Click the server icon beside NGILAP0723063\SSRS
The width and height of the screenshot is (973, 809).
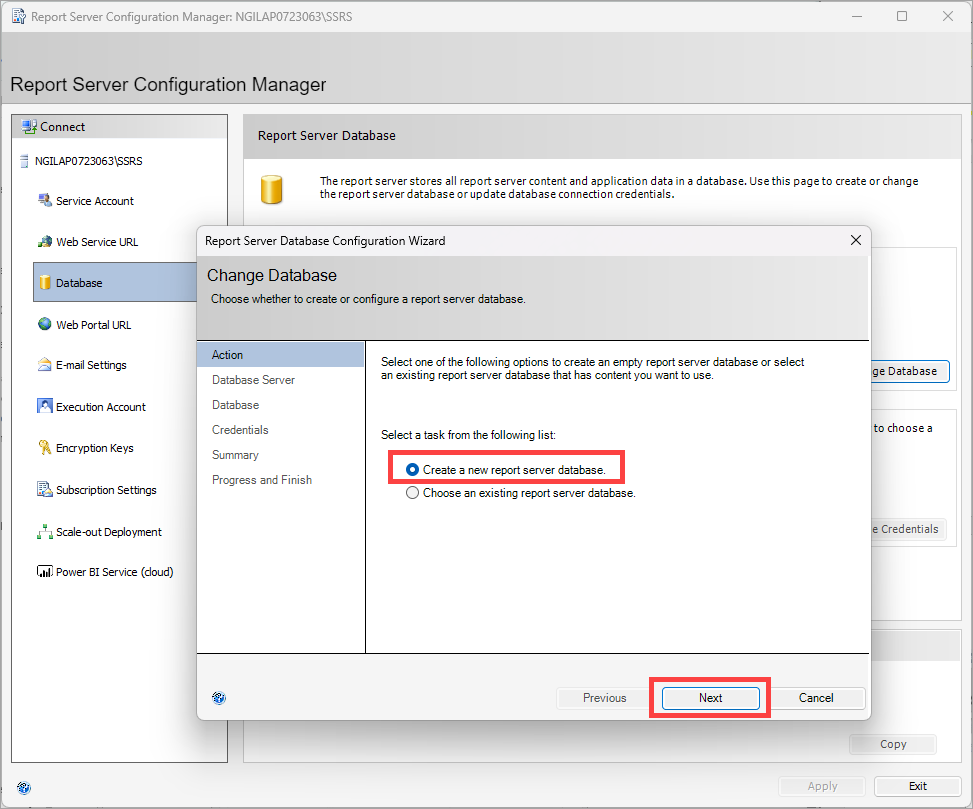coord(24,161)
